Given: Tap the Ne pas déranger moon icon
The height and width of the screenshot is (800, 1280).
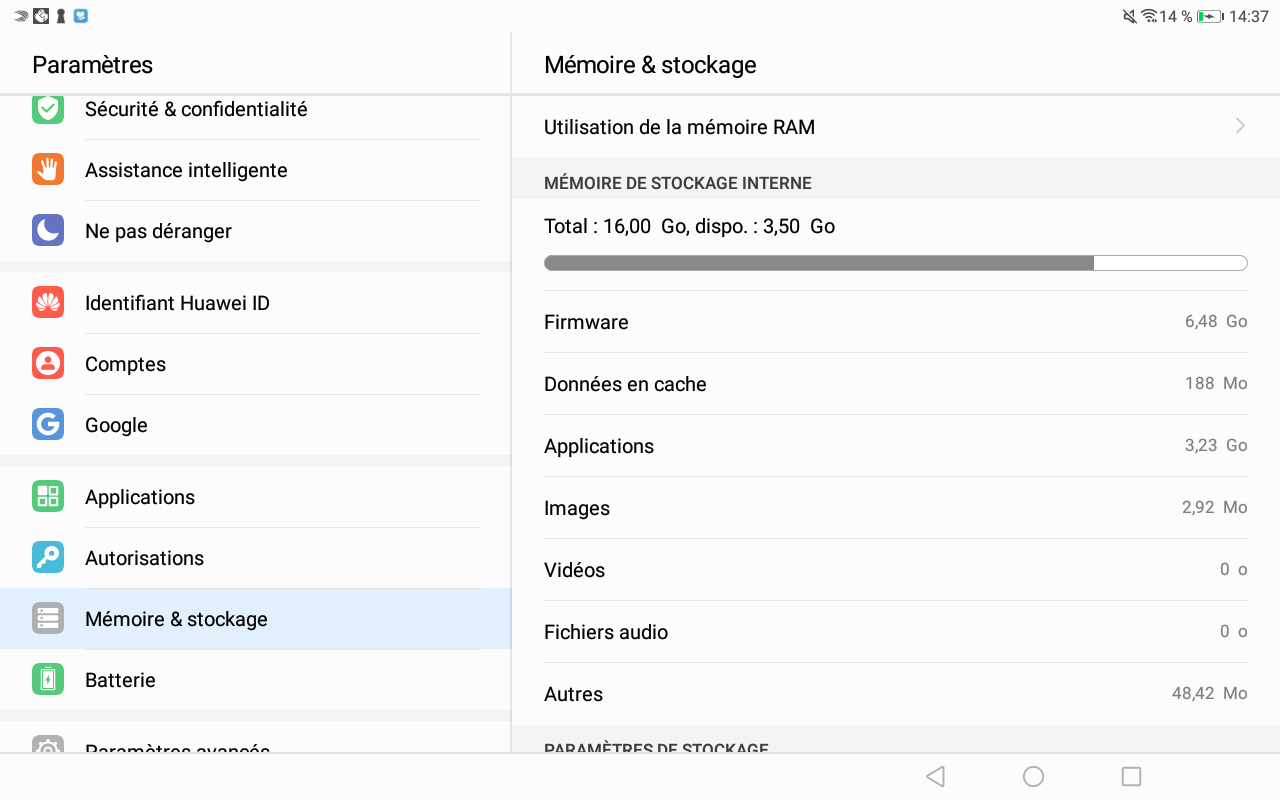Looking at the screenshot, I should (x=48, y=231).
